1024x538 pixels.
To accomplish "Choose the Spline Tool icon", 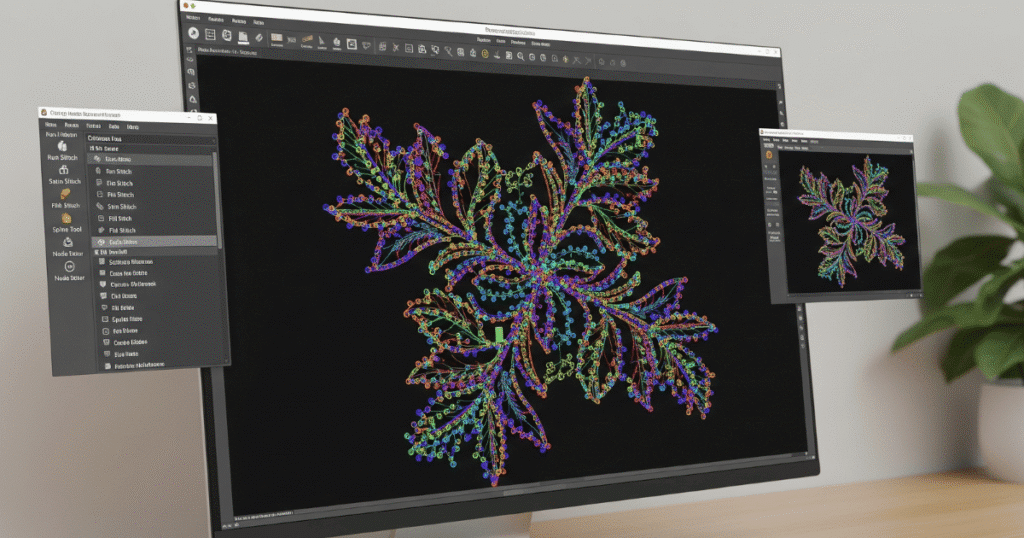I will [x=67, y=218].
